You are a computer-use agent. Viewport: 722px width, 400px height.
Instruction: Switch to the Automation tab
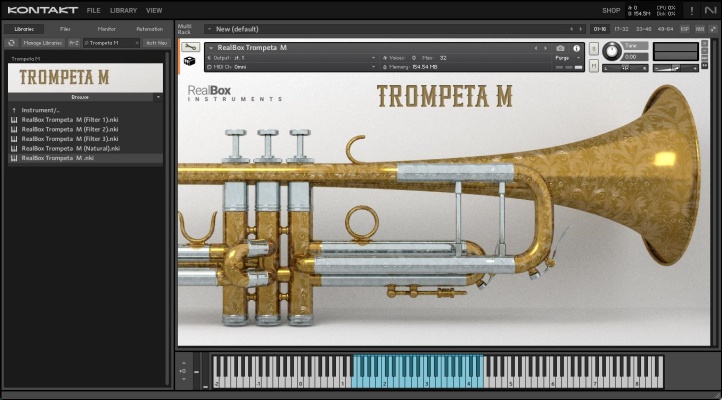(x=149, y=29)
